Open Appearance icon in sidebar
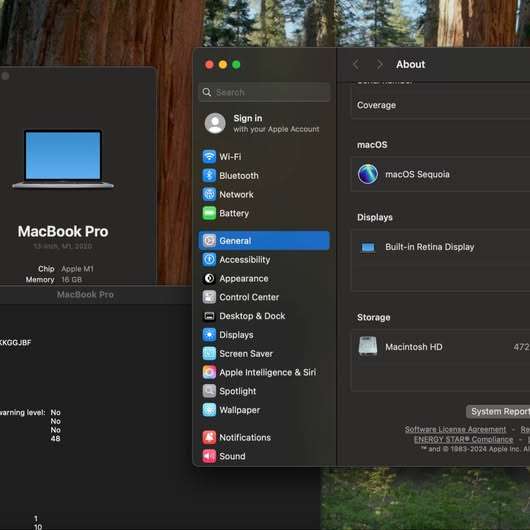The height and width of the screenshot is (530, 530). 209,278
